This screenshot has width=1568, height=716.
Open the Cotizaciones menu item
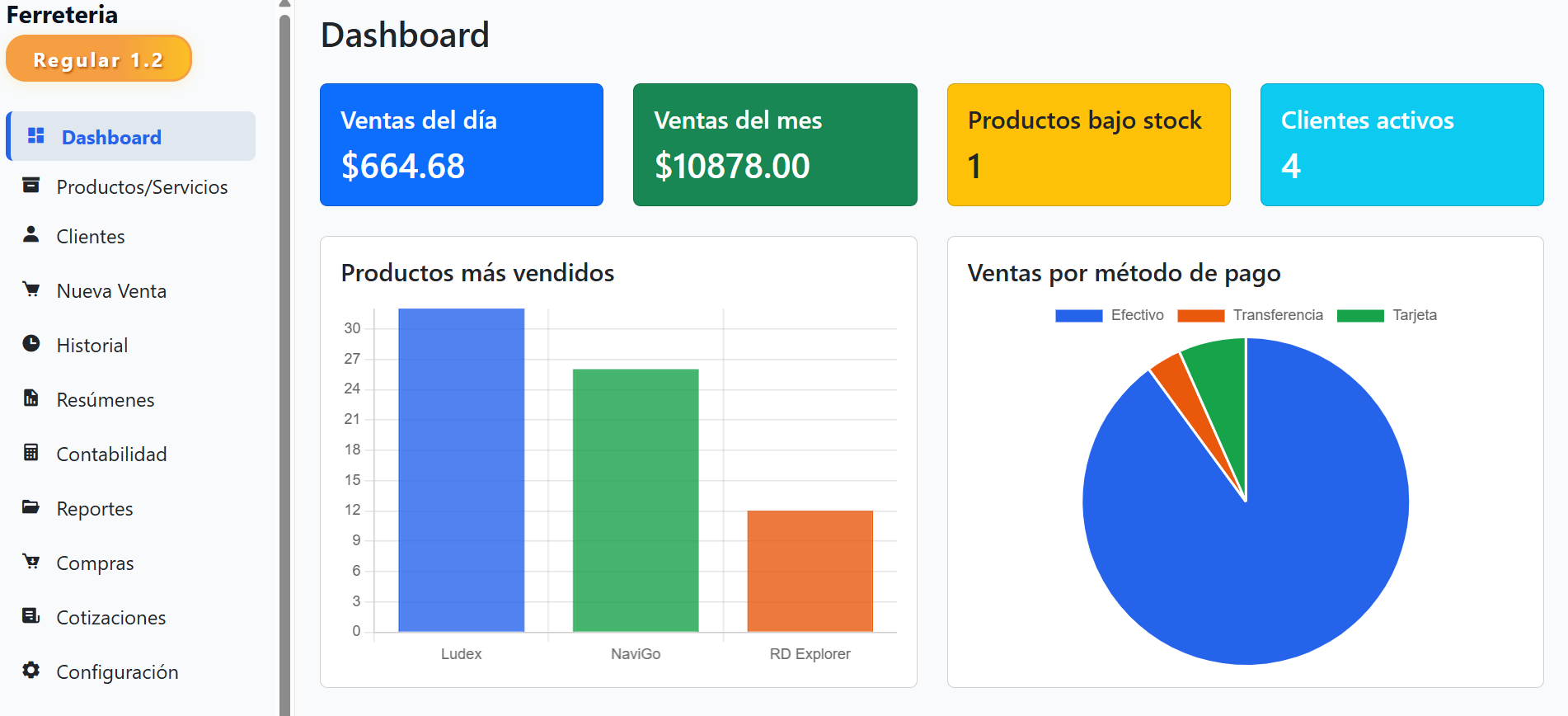(x=110, y=618)
